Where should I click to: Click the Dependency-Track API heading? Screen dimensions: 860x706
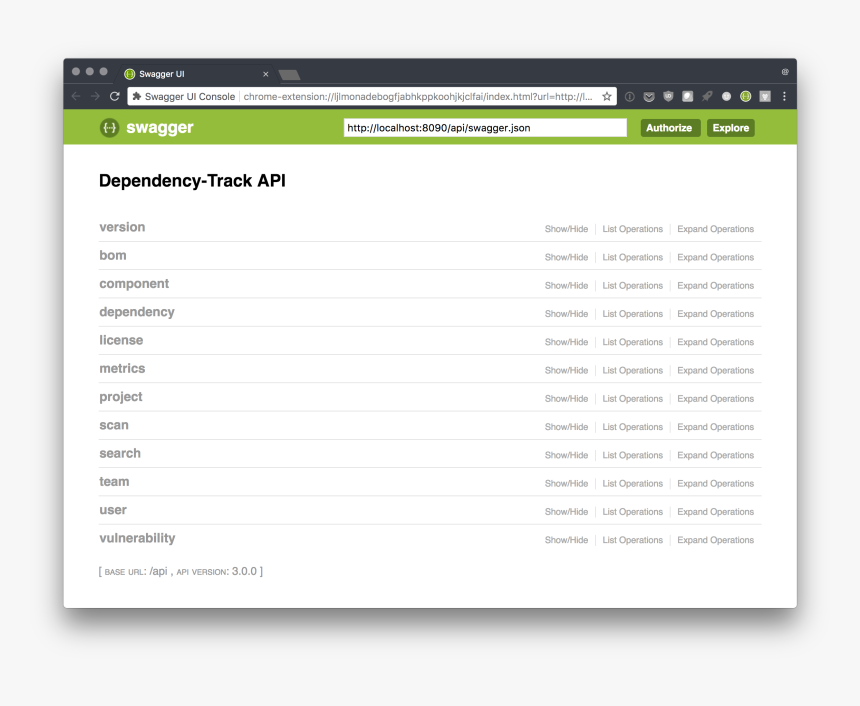pyautogui.click(x=192, y=181)
